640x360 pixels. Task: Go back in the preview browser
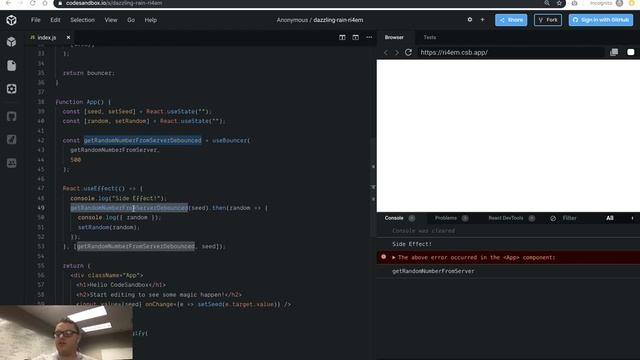[x=386, y=52]
